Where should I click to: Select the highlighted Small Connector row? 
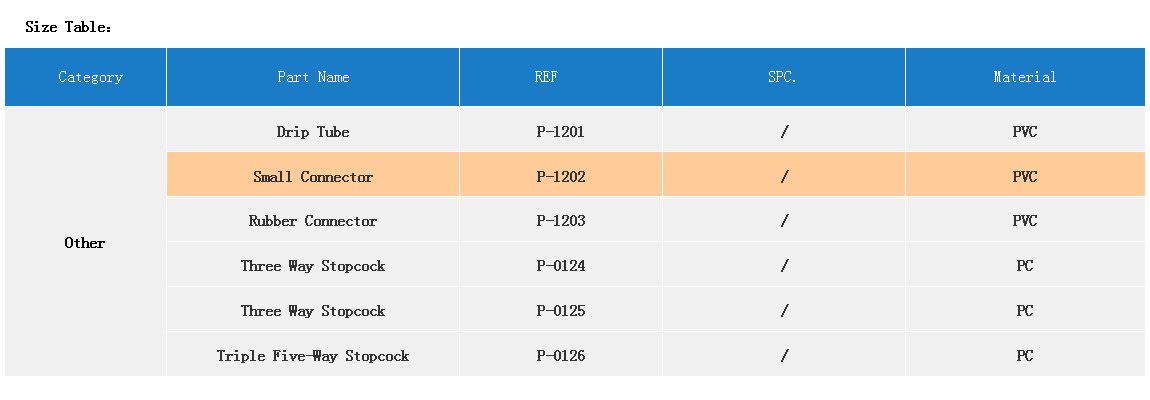click(313, 177)
